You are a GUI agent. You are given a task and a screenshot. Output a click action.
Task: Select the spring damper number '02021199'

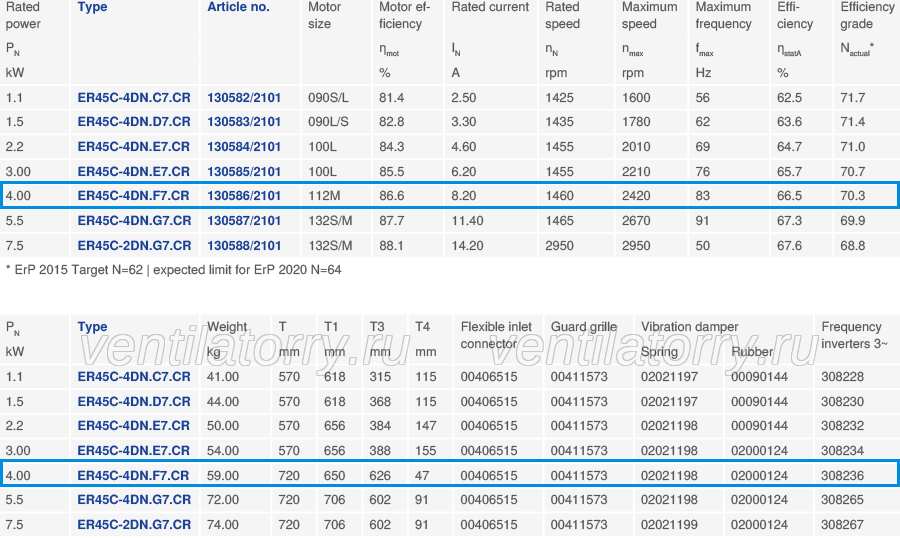click(669, 525)
